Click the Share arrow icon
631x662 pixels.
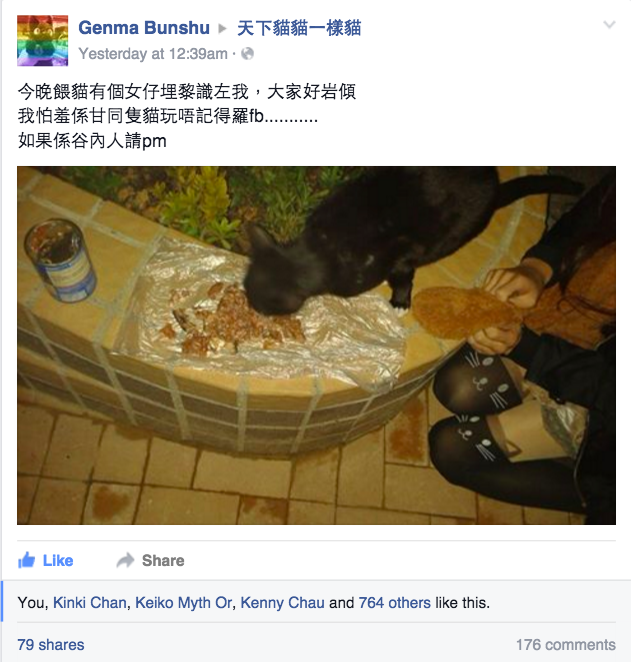(125, 560)
